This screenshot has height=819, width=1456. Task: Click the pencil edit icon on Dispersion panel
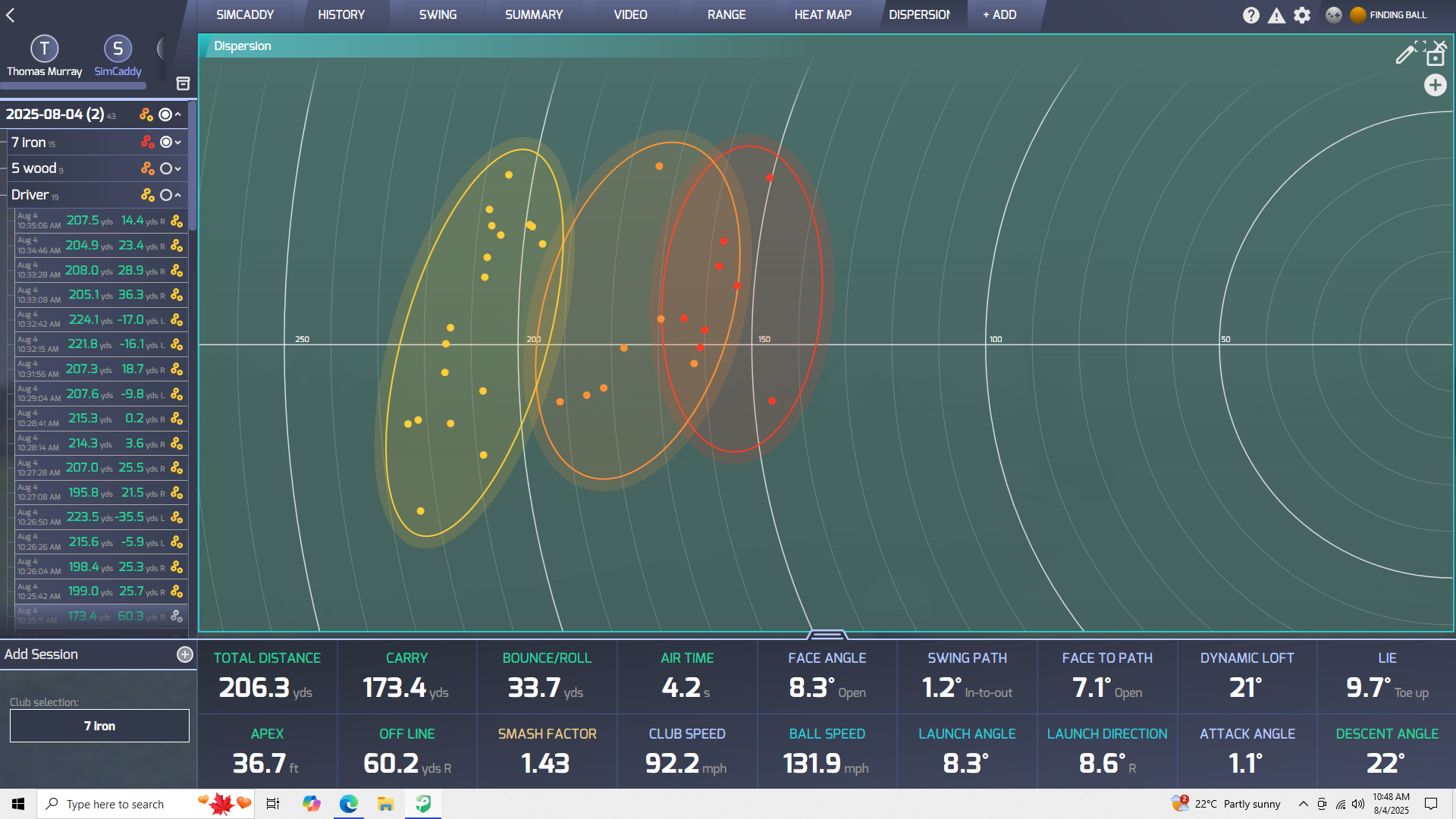point(1405,54)
